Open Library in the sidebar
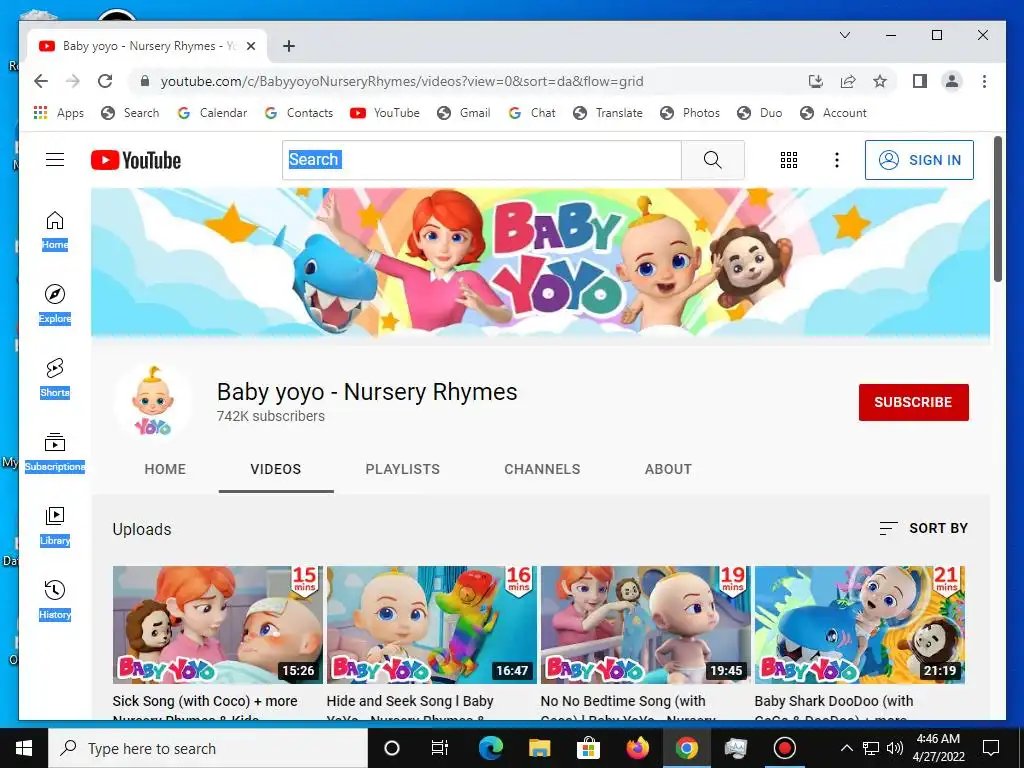 coord(55,526)
